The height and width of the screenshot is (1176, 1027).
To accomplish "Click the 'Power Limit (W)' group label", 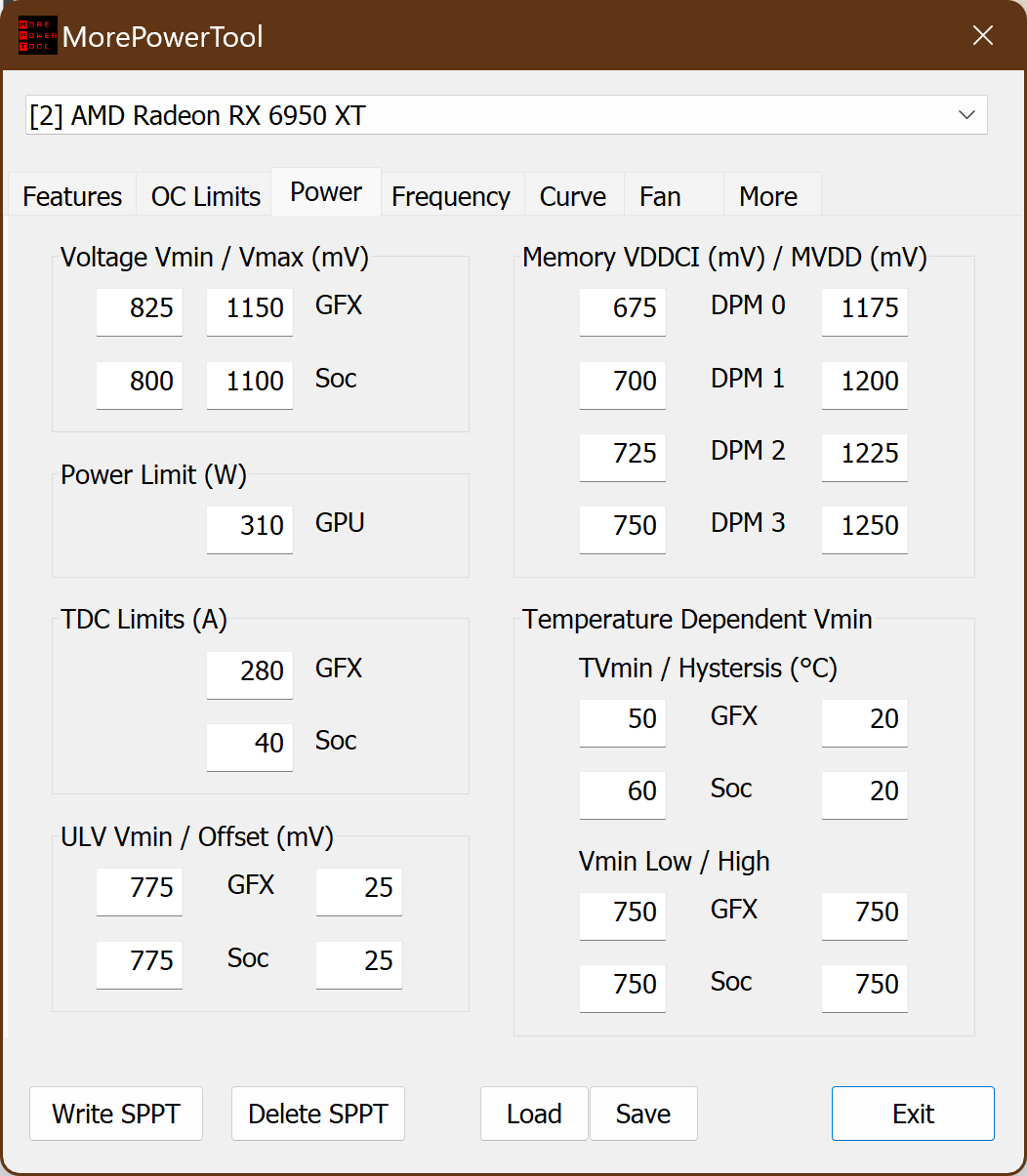I will (x=153, y=475).
